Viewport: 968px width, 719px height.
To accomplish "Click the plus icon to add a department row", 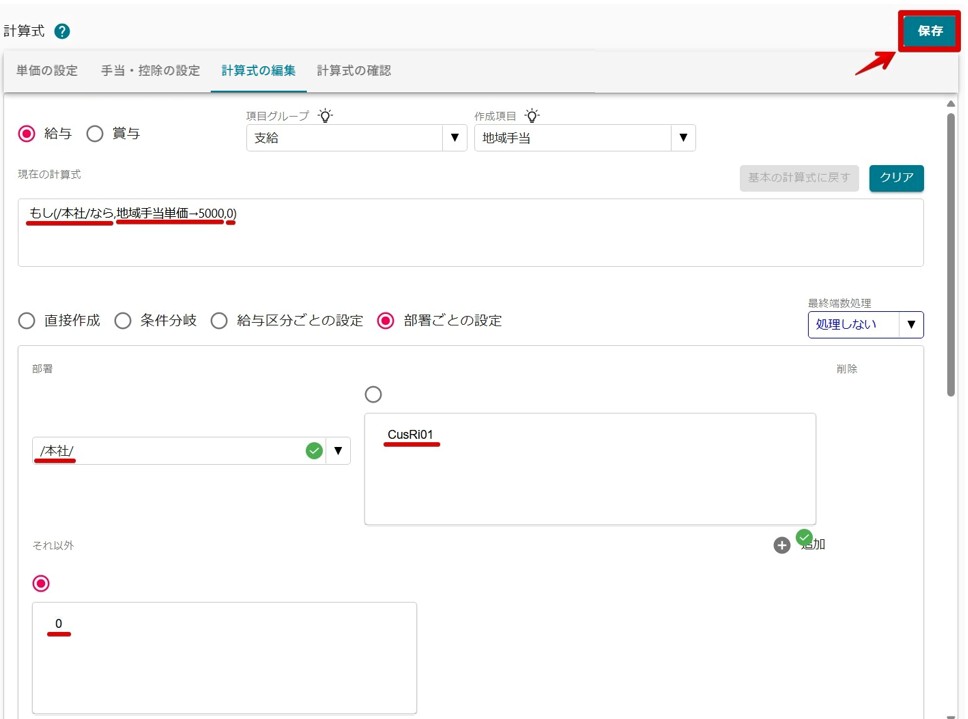I will 782,545.
